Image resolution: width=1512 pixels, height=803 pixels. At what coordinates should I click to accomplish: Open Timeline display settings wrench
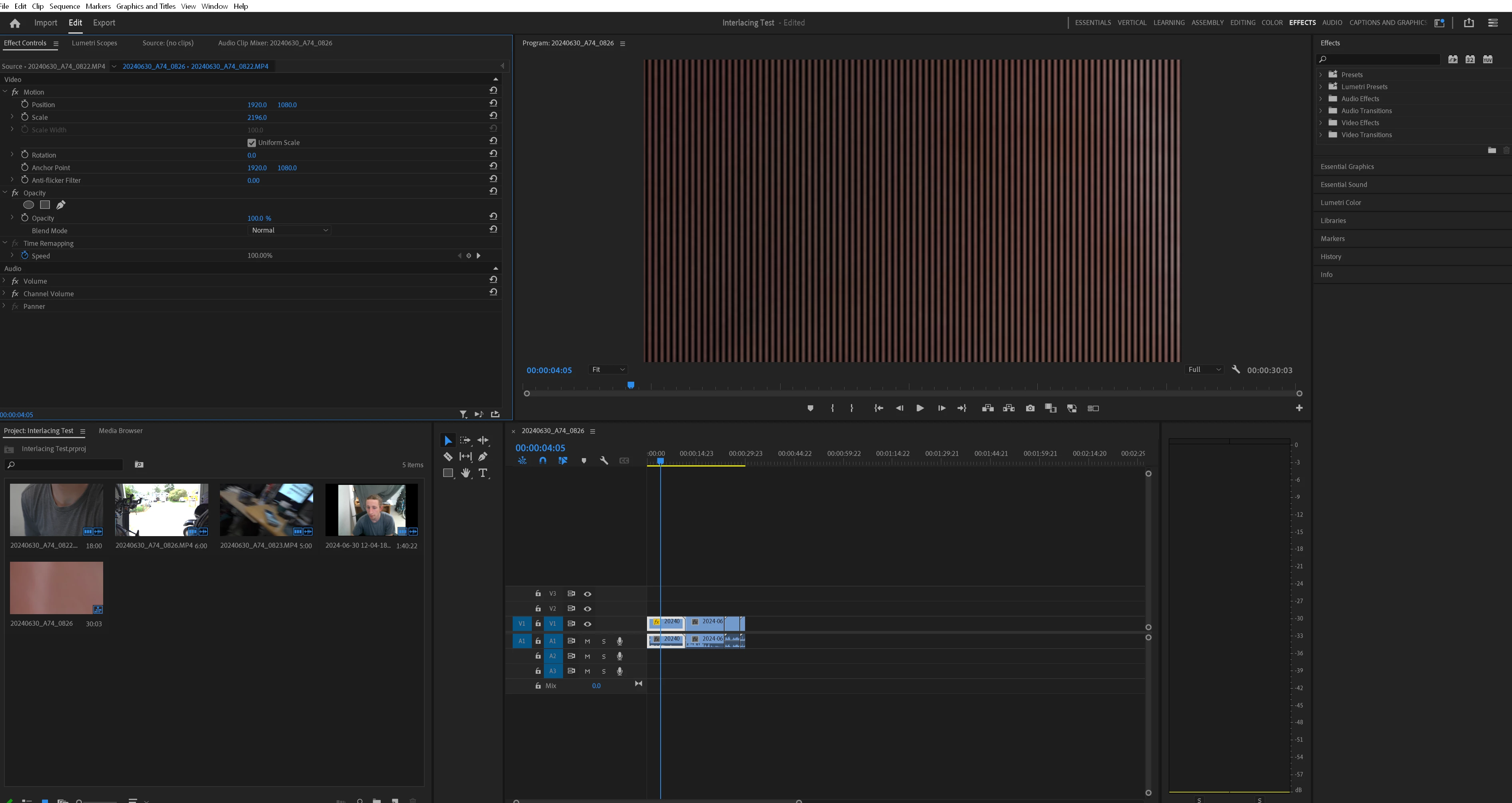pyautogui.click(x=603, y=461)
